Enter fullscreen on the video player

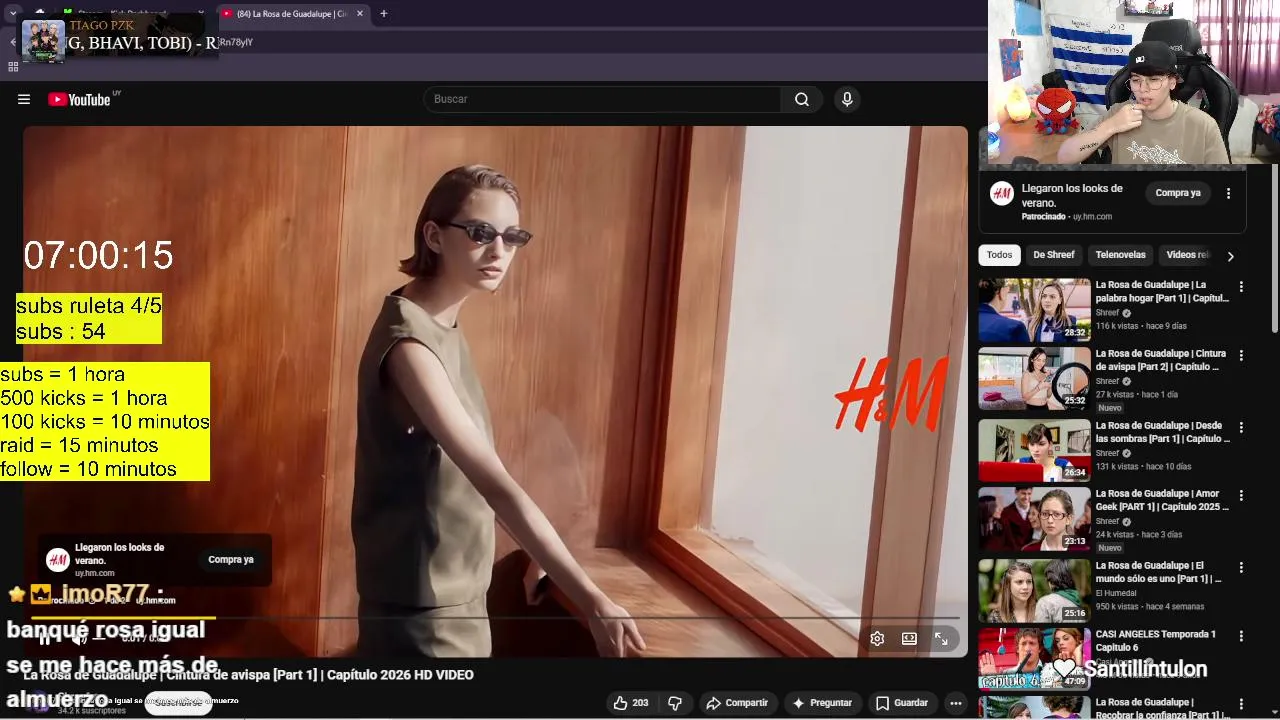(941, 638)
